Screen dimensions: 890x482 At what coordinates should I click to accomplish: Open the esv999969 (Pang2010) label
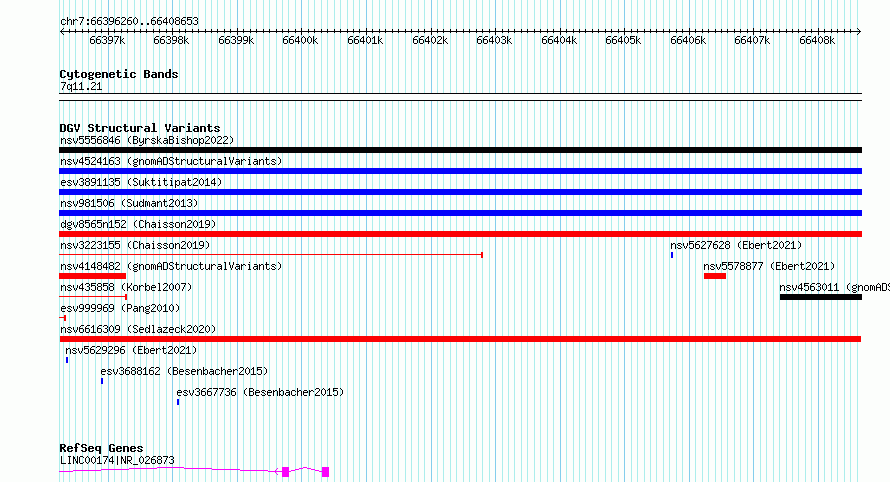pos(120,308)
